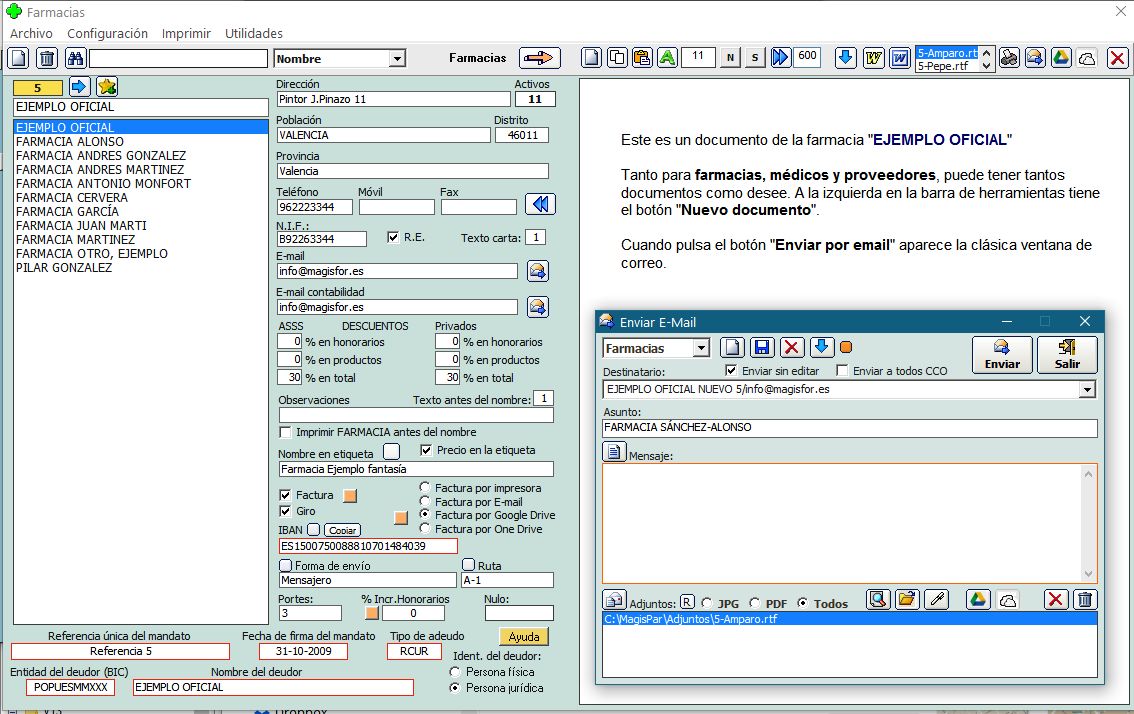Open the Configuración menu
This screenshot has height=714, width=1134.
coord(107,33)
